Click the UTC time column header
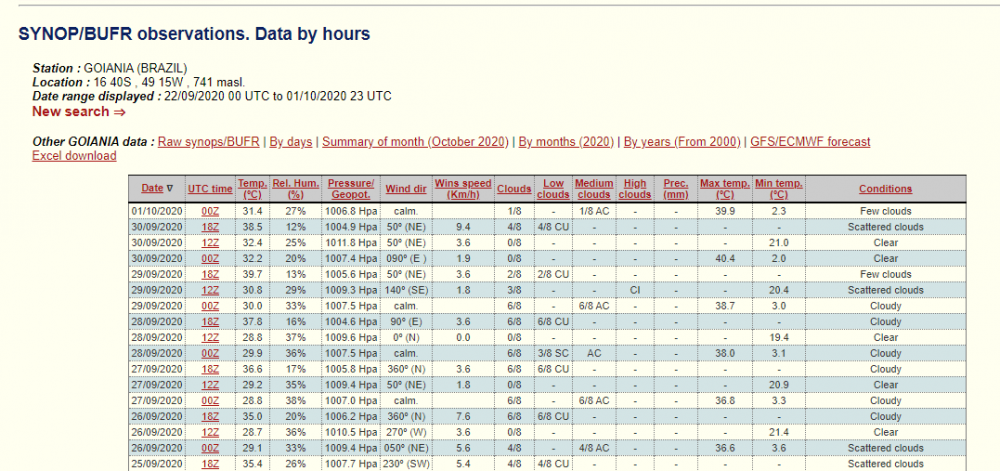This screenshot has width=1000, height=471. click(210, 188)
